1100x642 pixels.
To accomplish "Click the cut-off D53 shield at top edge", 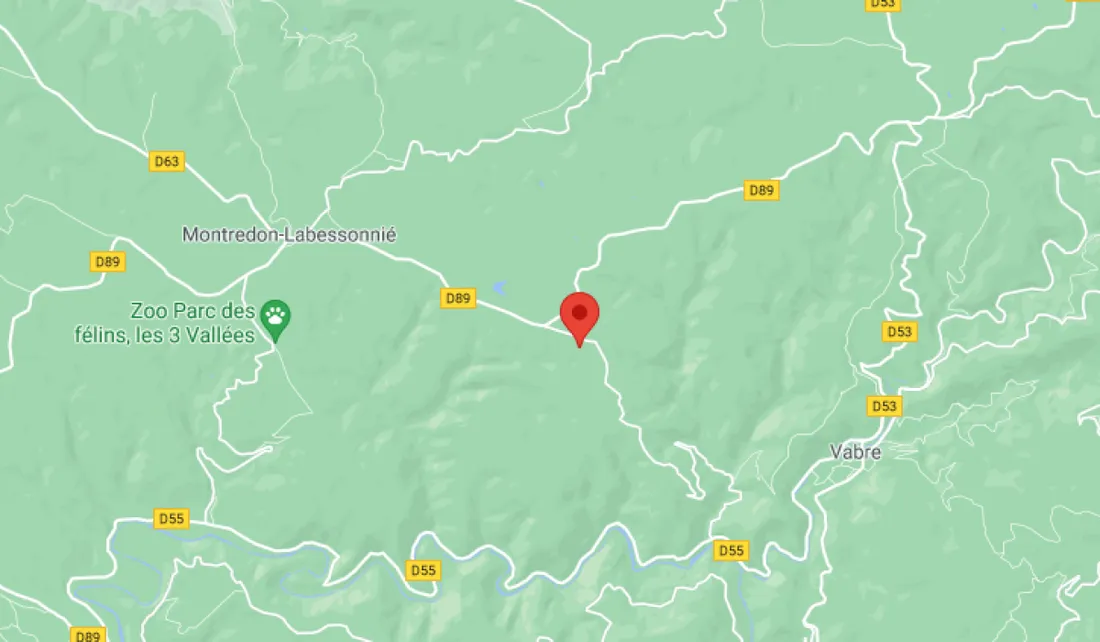I will (883, 4).
